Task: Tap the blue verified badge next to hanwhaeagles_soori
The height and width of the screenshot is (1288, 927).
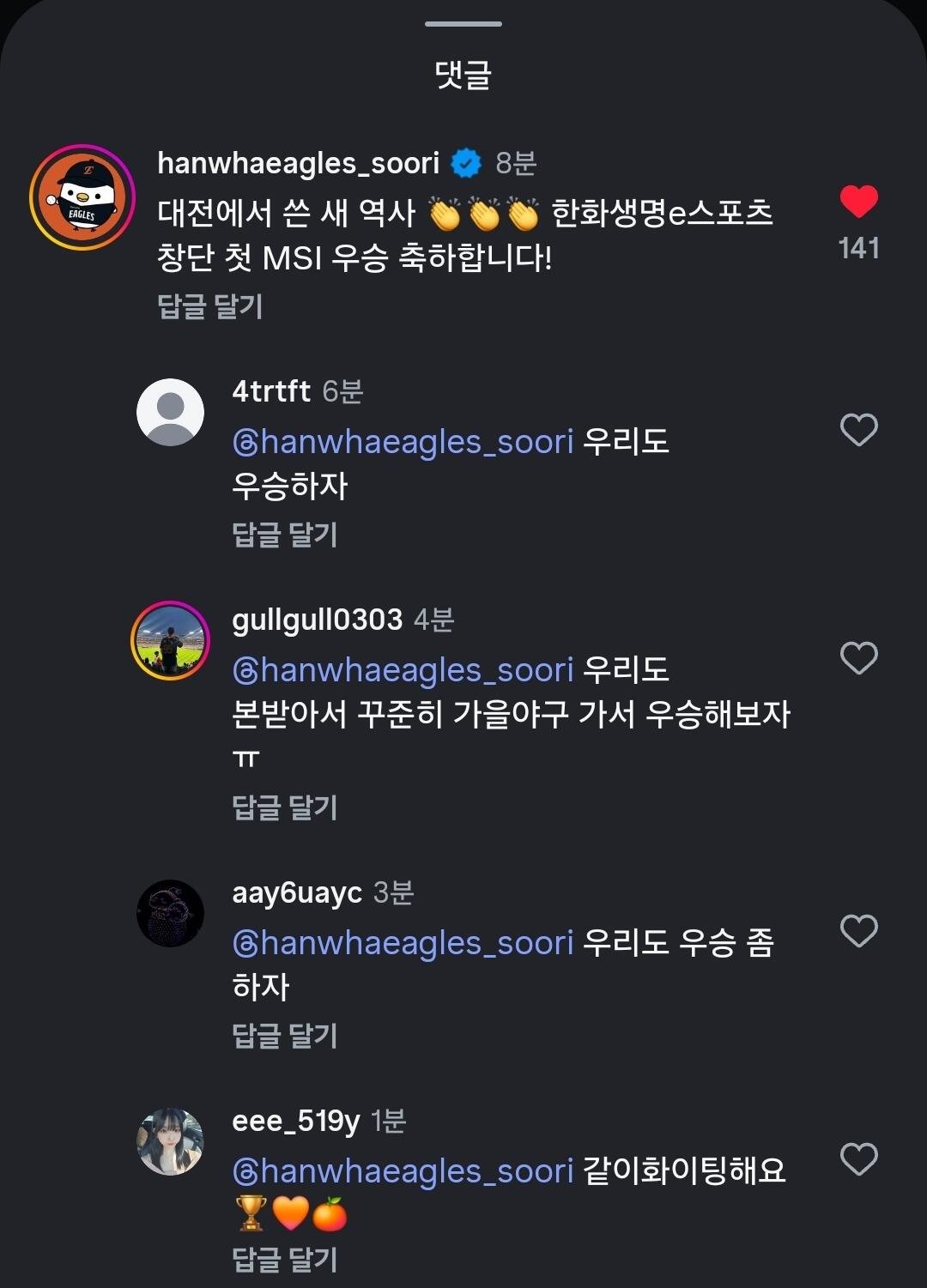Action: (x=466, y=163)
